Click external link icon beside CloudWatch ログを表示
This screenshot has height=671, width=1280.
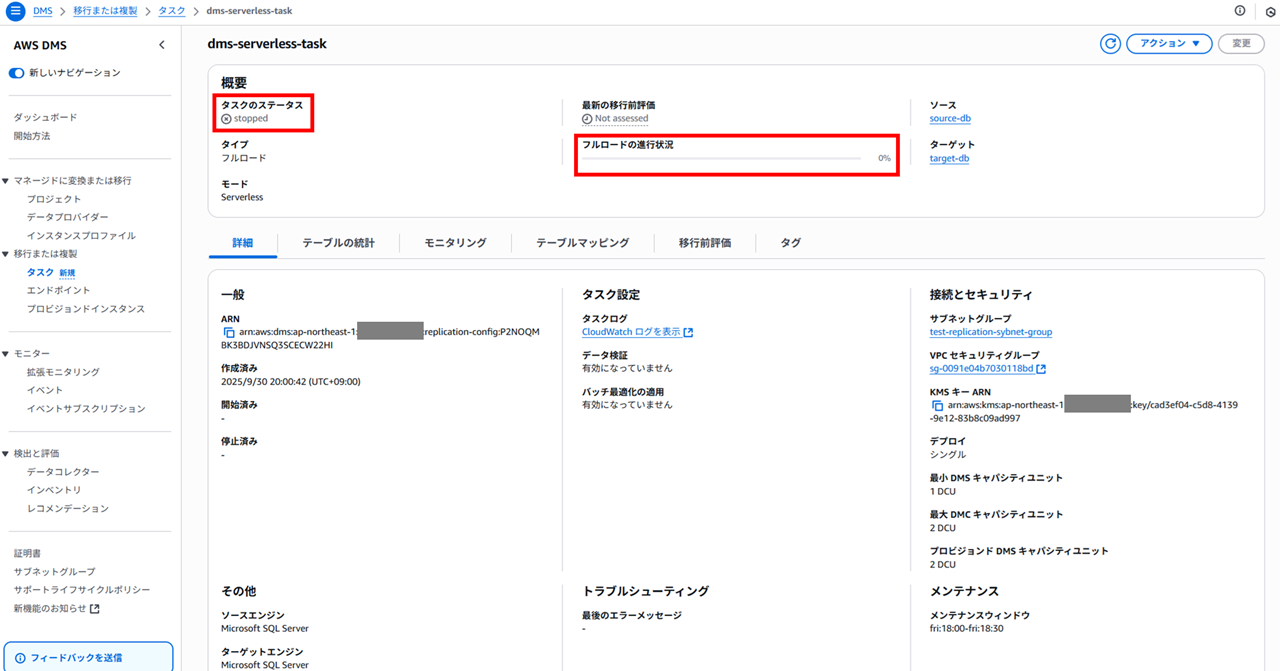click(688, 332)
